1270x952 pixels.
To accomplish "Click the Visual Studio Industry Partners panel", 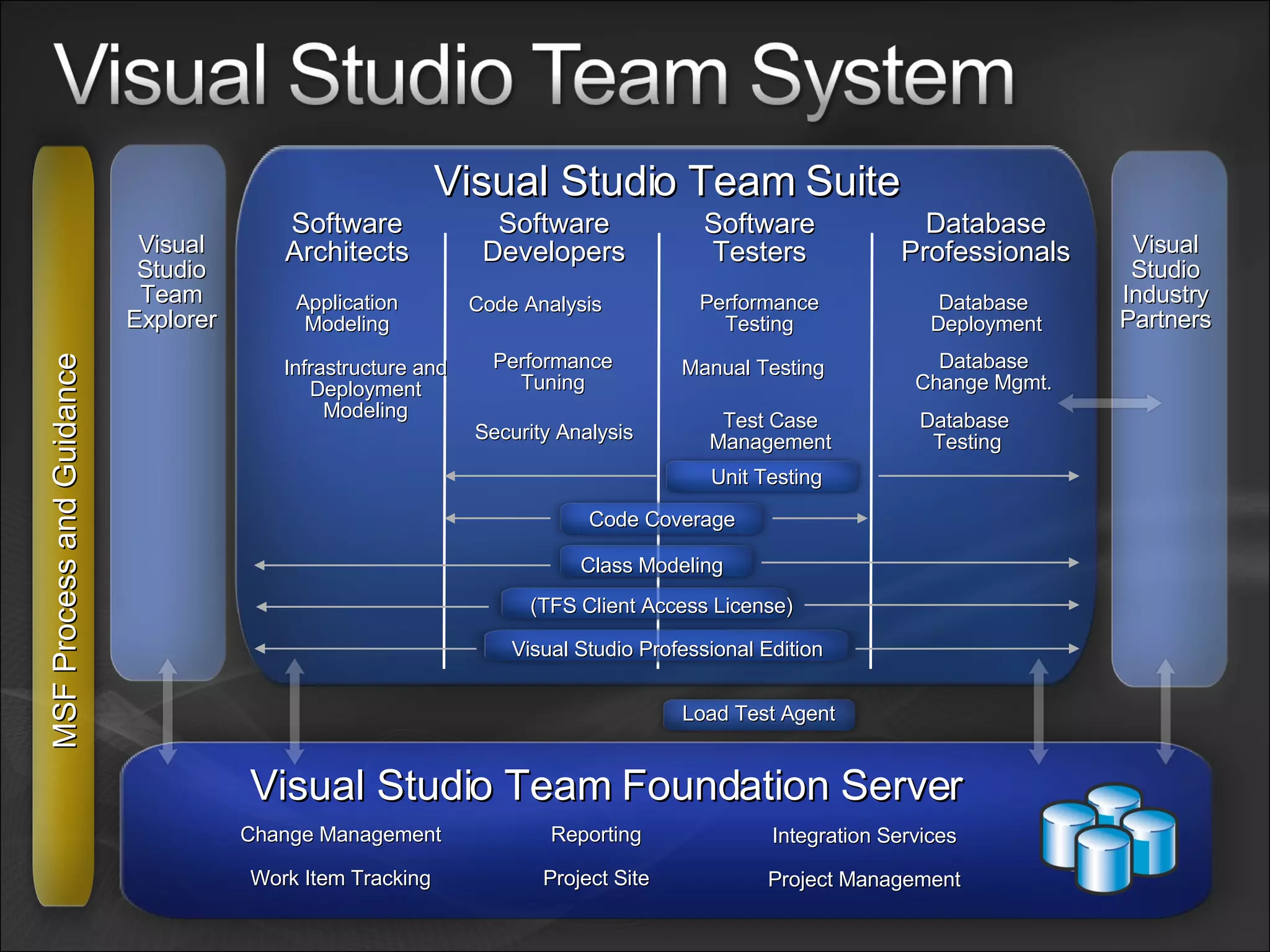I will 1169,418.
